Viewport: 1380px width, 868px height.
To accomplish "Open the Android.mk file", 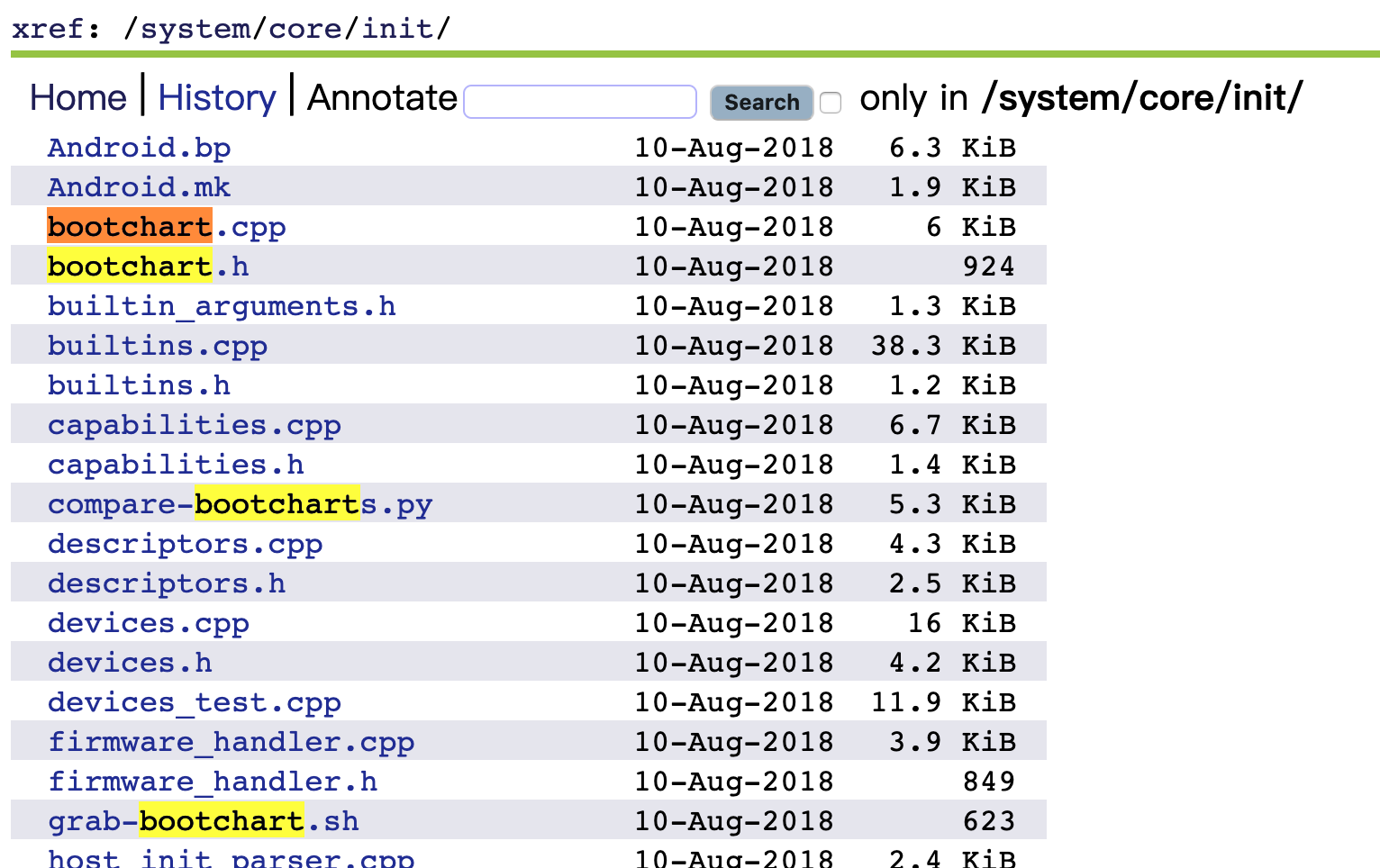I will 140,187.
